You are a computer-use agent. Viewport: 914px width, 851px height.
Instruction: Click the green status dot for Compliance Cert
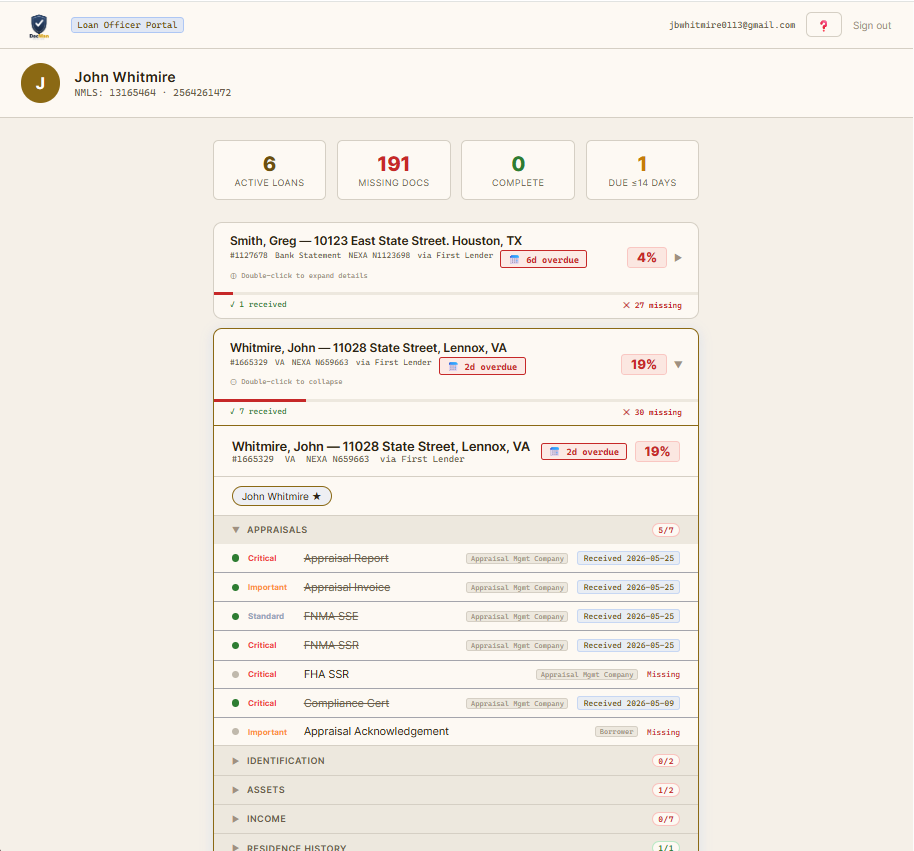[x=235, y=703]
